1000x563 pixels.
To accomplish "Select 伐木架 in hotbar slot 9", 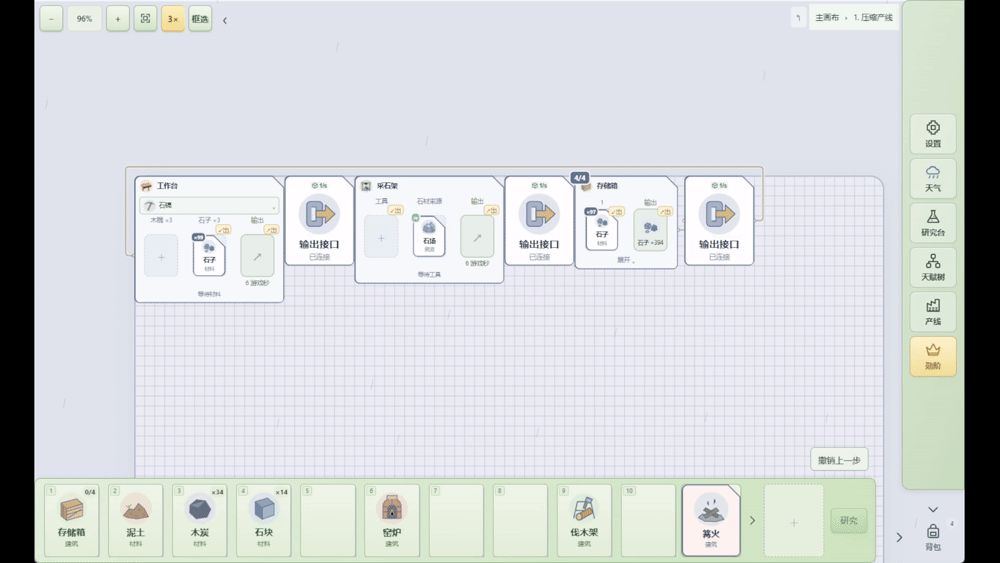I will 584,520.
